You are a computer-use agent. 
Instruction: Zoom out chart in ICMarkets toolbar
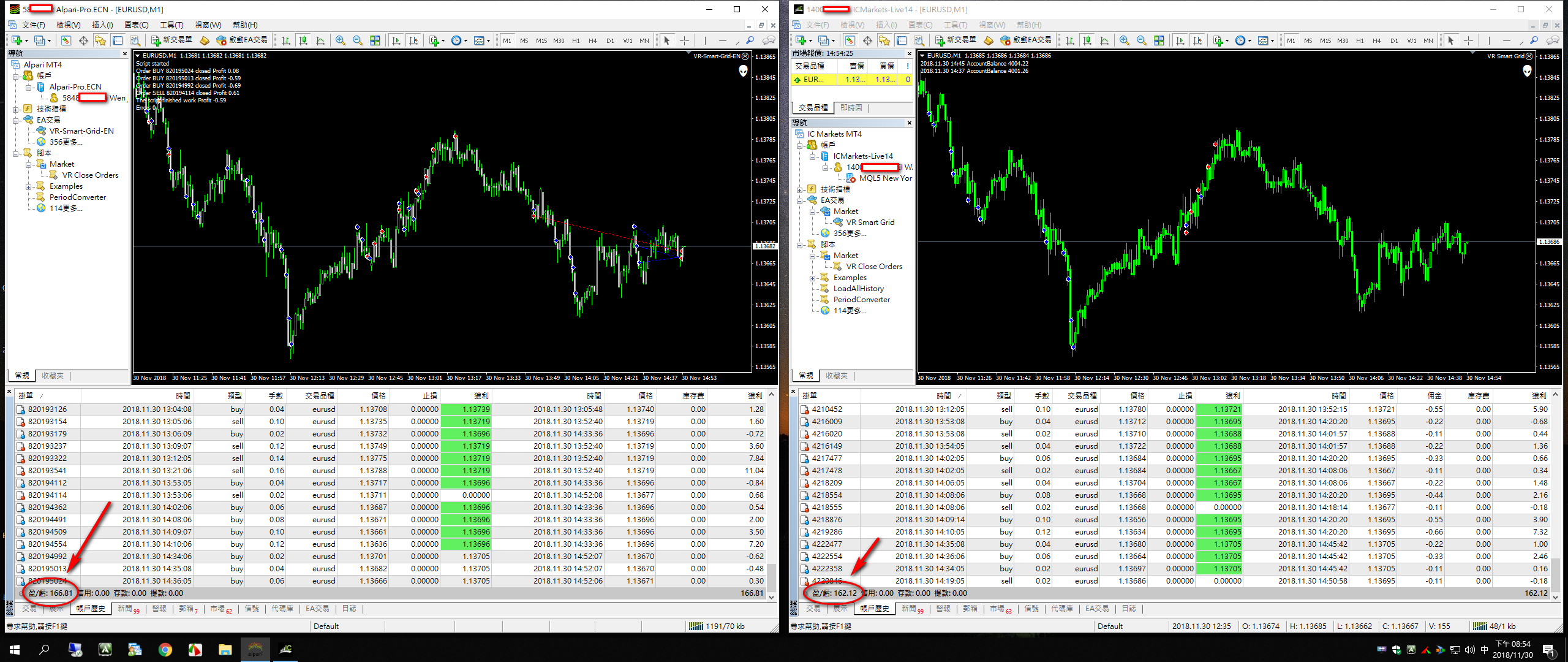[1142, 40]
